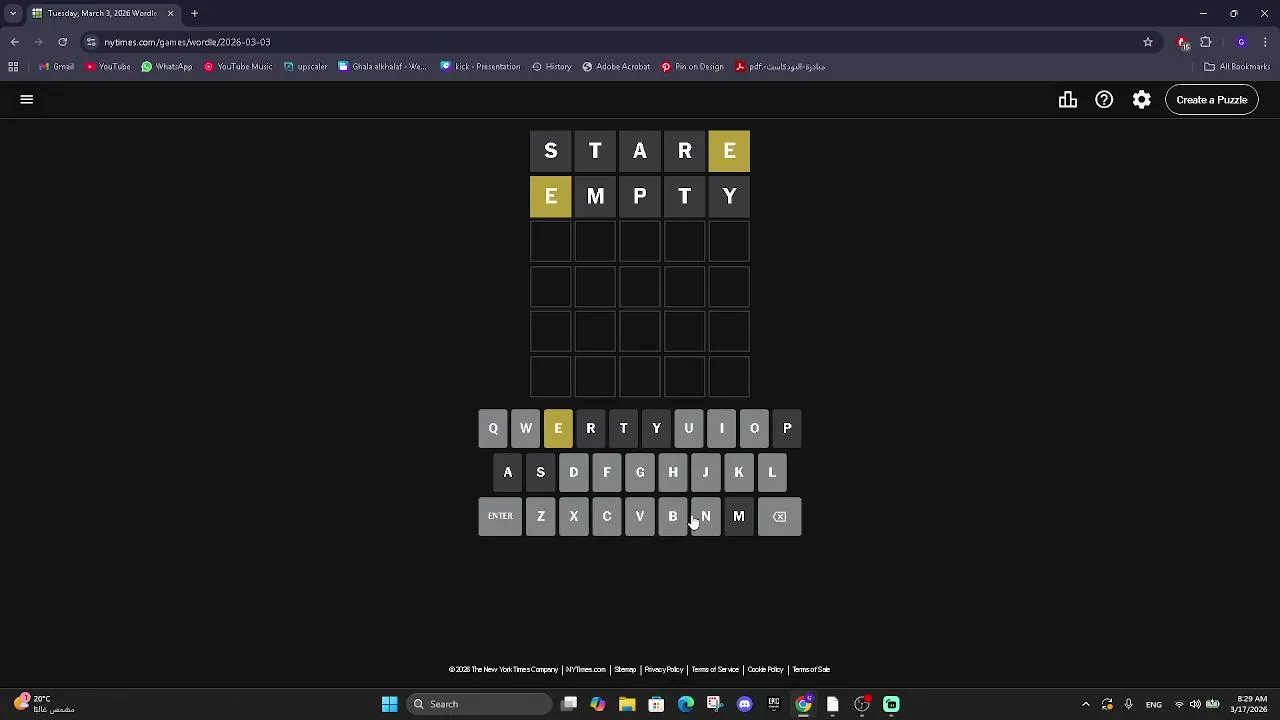Viewport: 1280px width, 720px height.
Task: Open the All Bookmarks folder
Action: pyautogui.click(x=1237, y=67)
